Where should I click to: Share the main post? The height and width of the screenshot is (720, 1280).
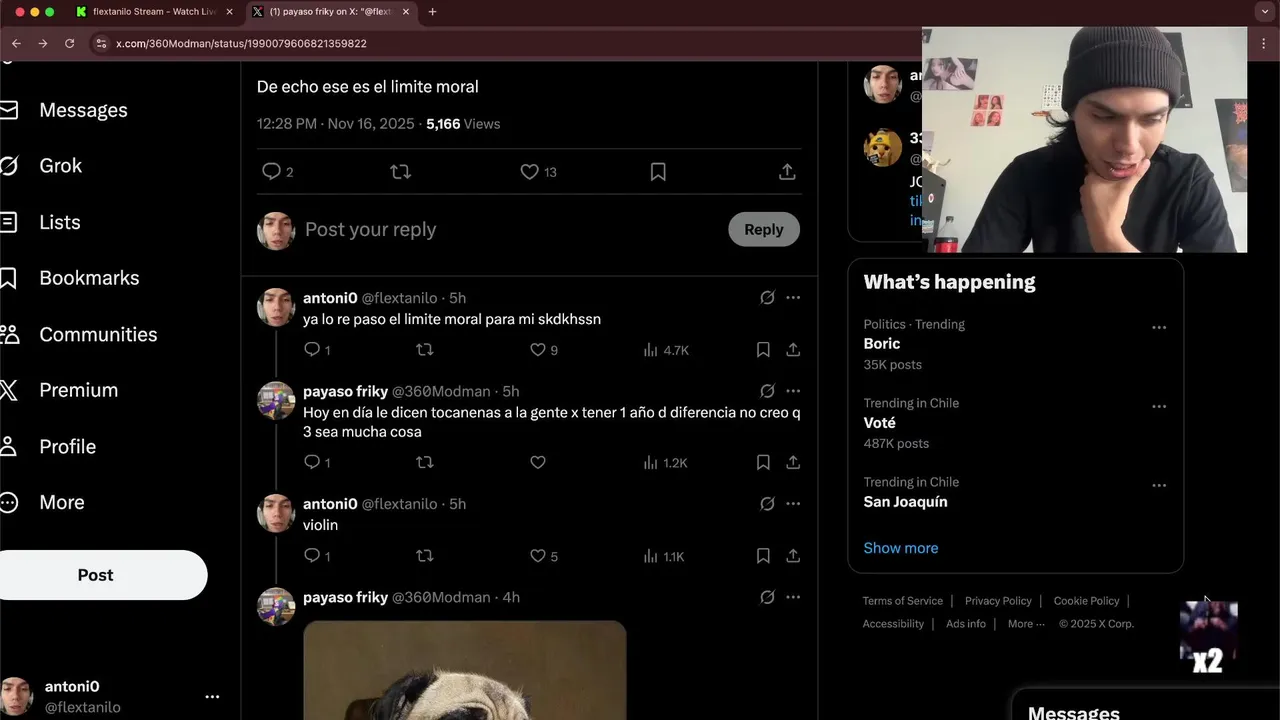pyautogui.click(x=787, y=172)
